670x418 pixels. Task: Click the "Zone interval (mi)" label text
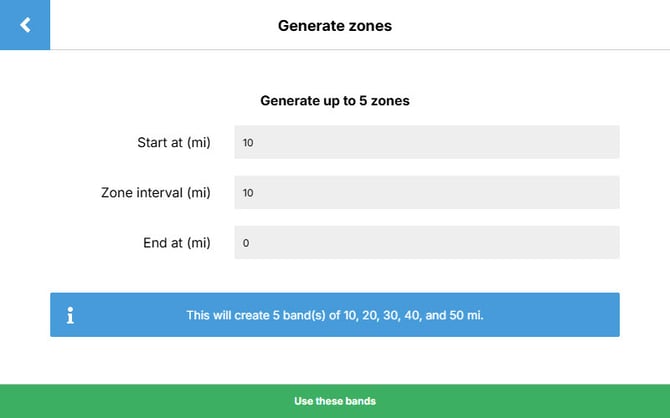(x=156, y=192)
